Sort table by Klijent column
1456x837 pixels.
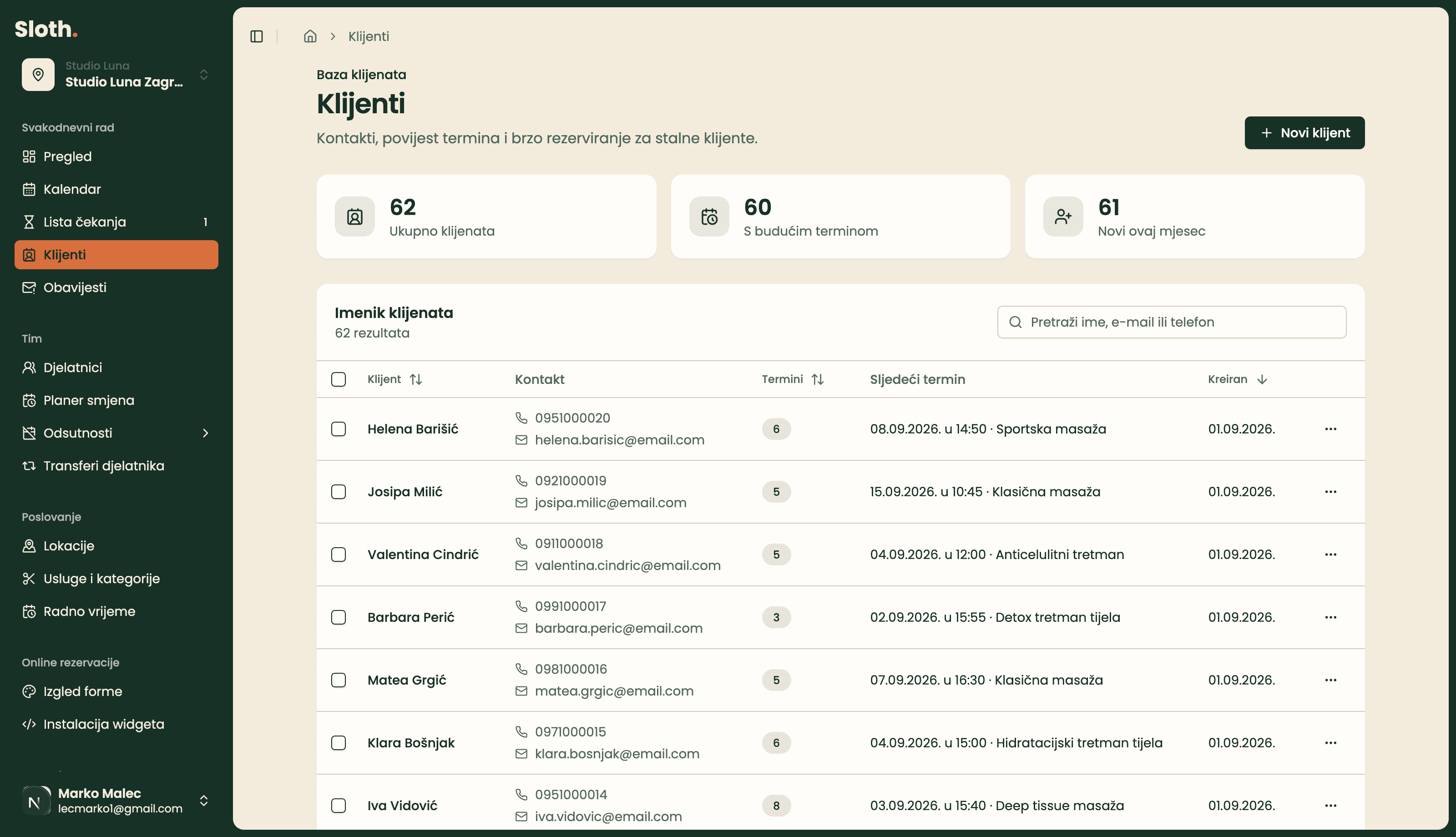[395, 379]
